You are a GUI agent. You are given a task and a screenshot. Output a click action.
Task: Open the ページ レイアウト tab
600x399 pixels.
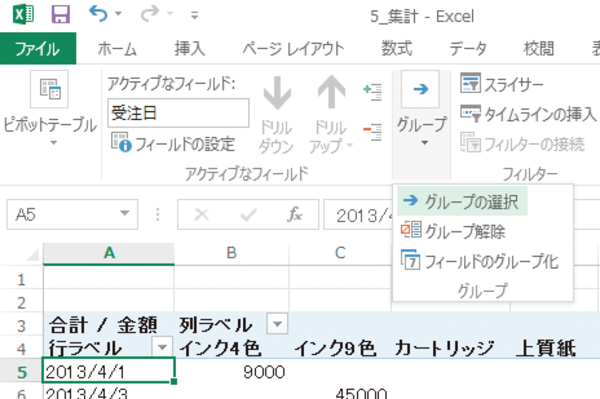point(293,49)
